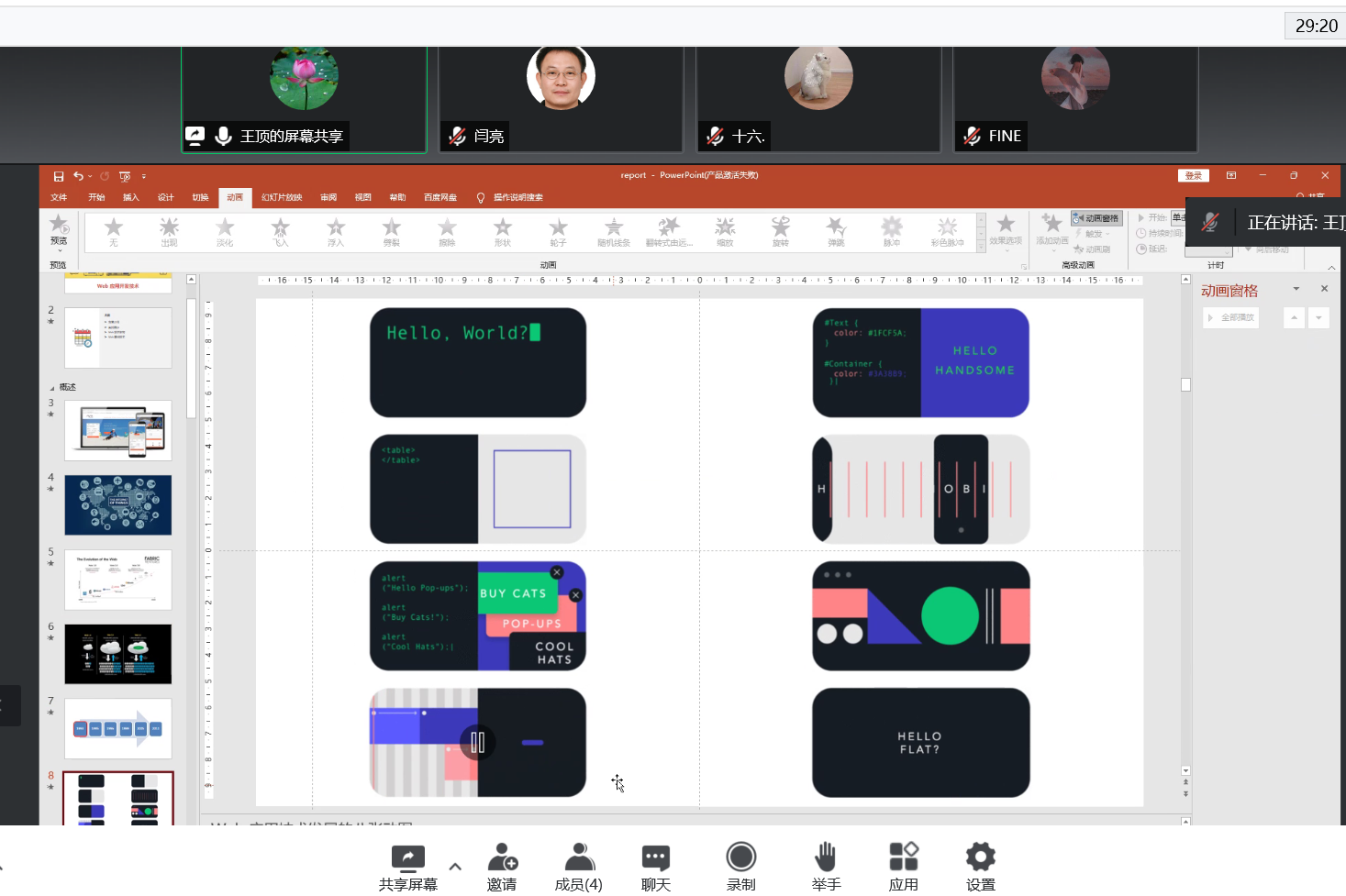This screenshot has height=896, width=1346.
Task: Select slide 4 thumbnail with world map
Action: [x=118, y=504]
